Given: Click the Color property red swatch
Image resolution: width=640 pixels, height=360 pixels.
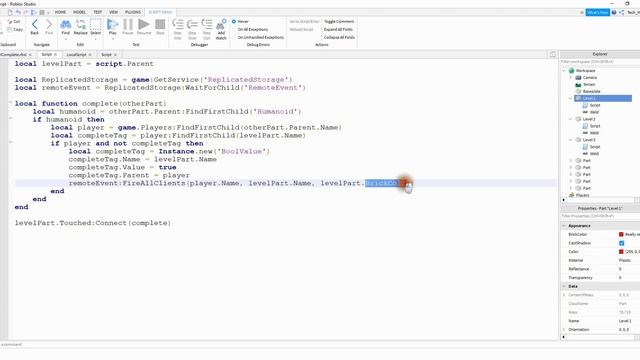Looking at the screenshot, I should pyautogui.click(x=621, y=252).
